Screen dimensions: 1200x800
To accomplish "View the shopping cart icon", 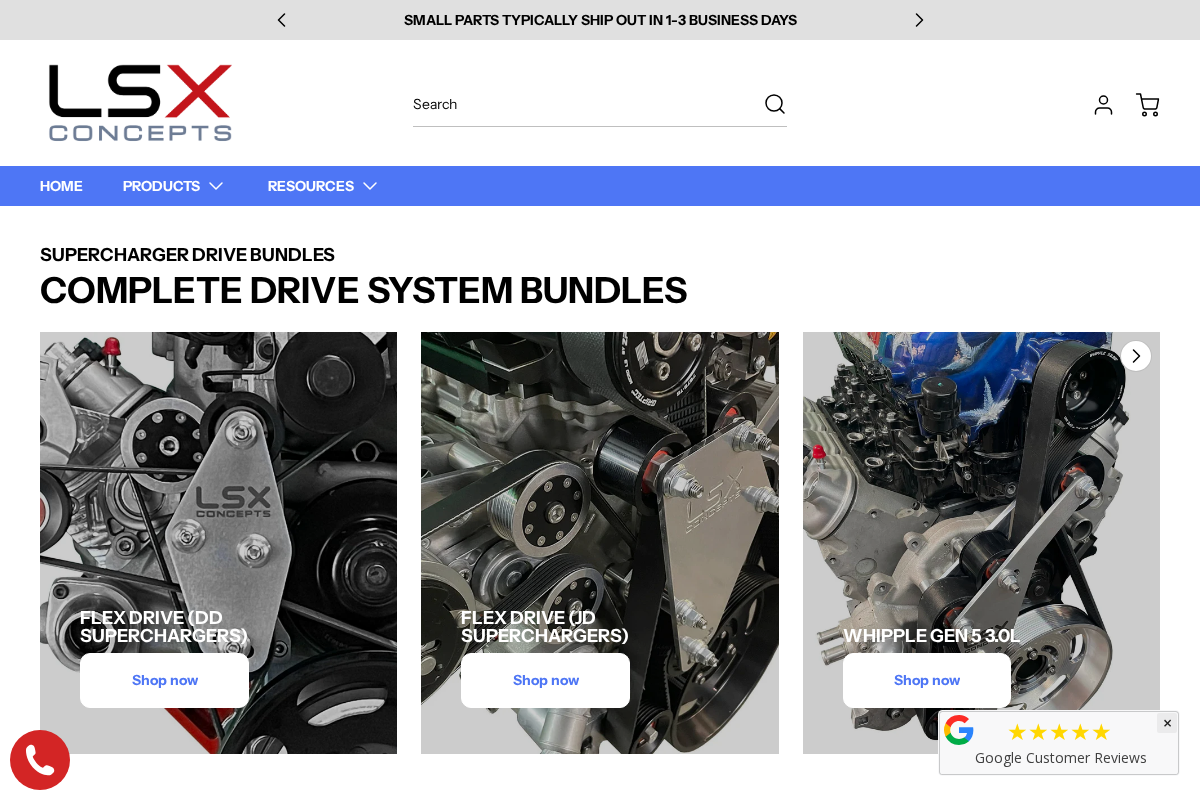I will (1147, 104).
